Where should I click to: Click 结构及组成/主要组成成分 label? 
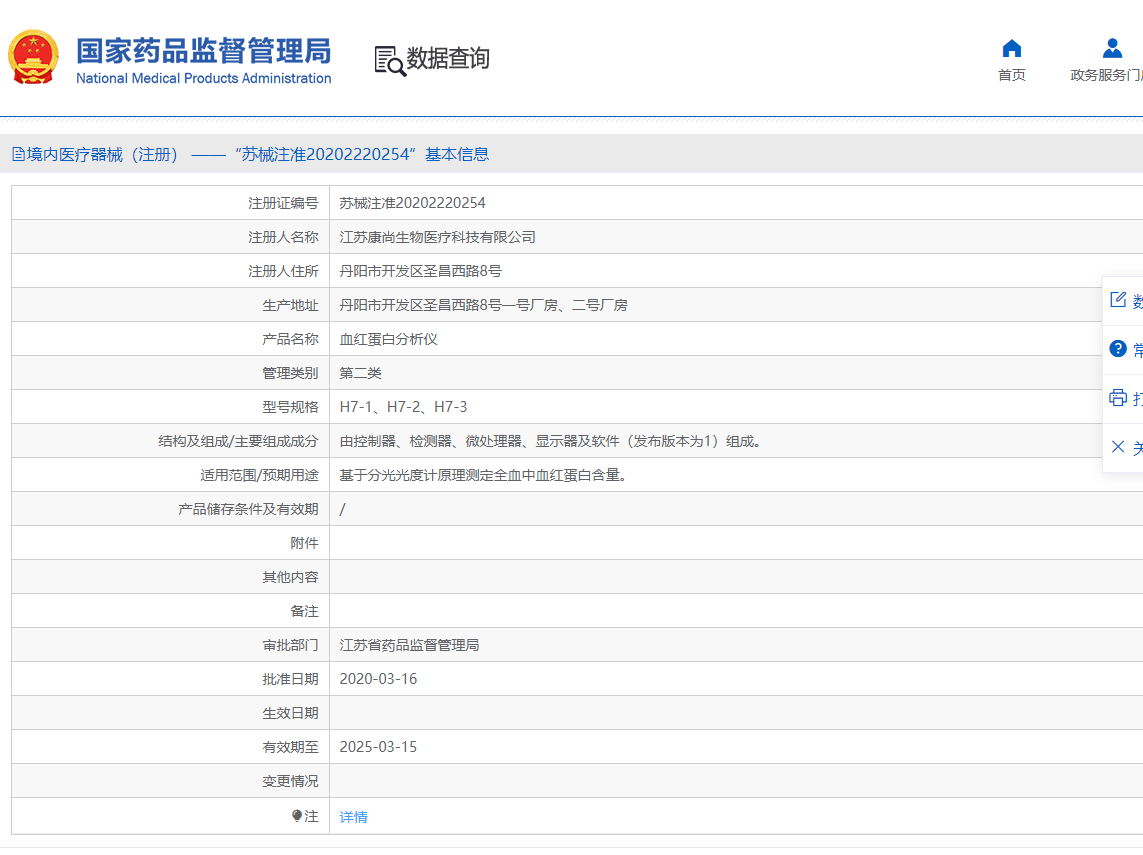coord(238,441)
